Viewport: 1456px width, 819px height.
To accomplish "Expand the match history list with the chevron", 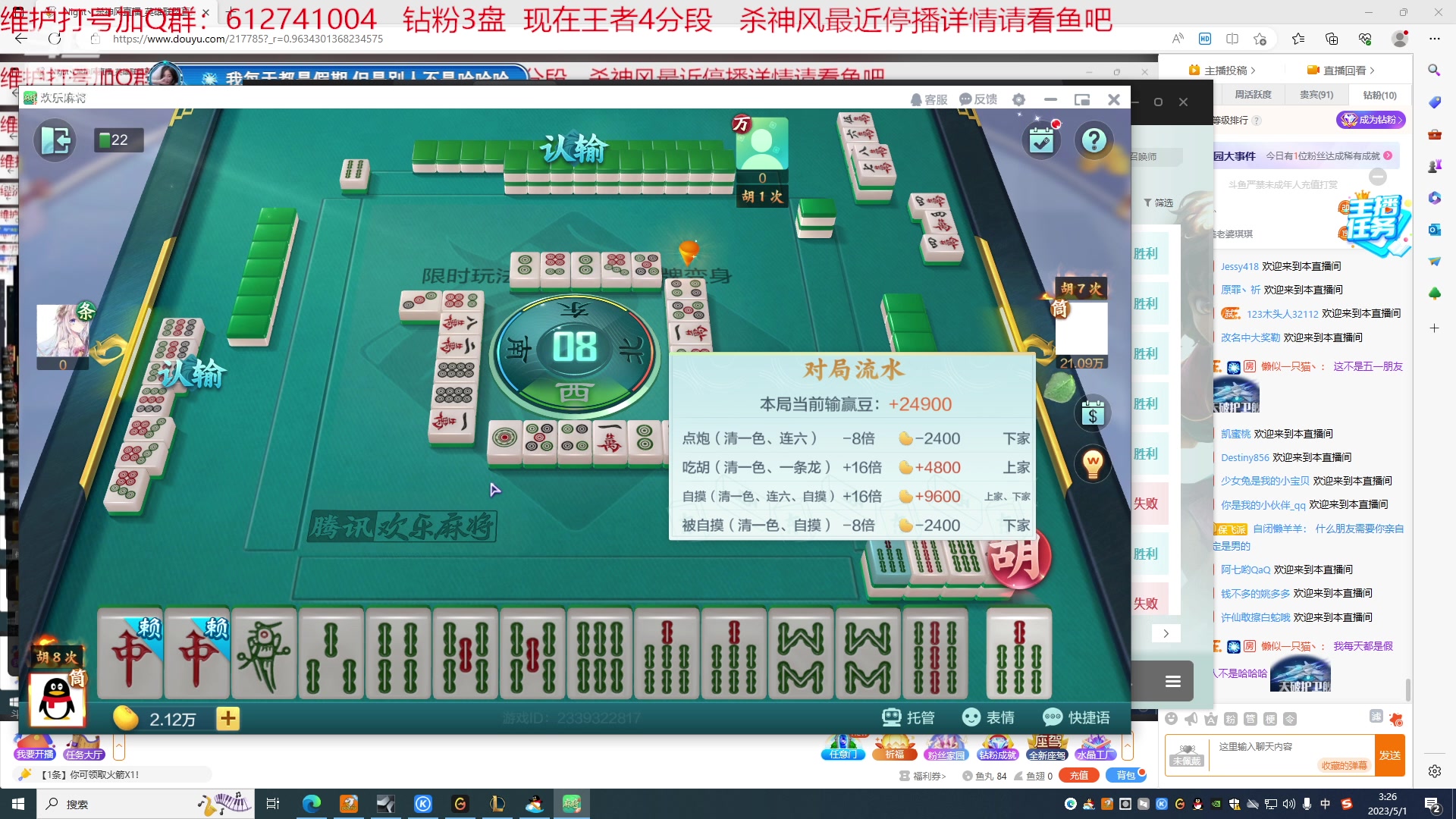I will [x=1166, y=633].
